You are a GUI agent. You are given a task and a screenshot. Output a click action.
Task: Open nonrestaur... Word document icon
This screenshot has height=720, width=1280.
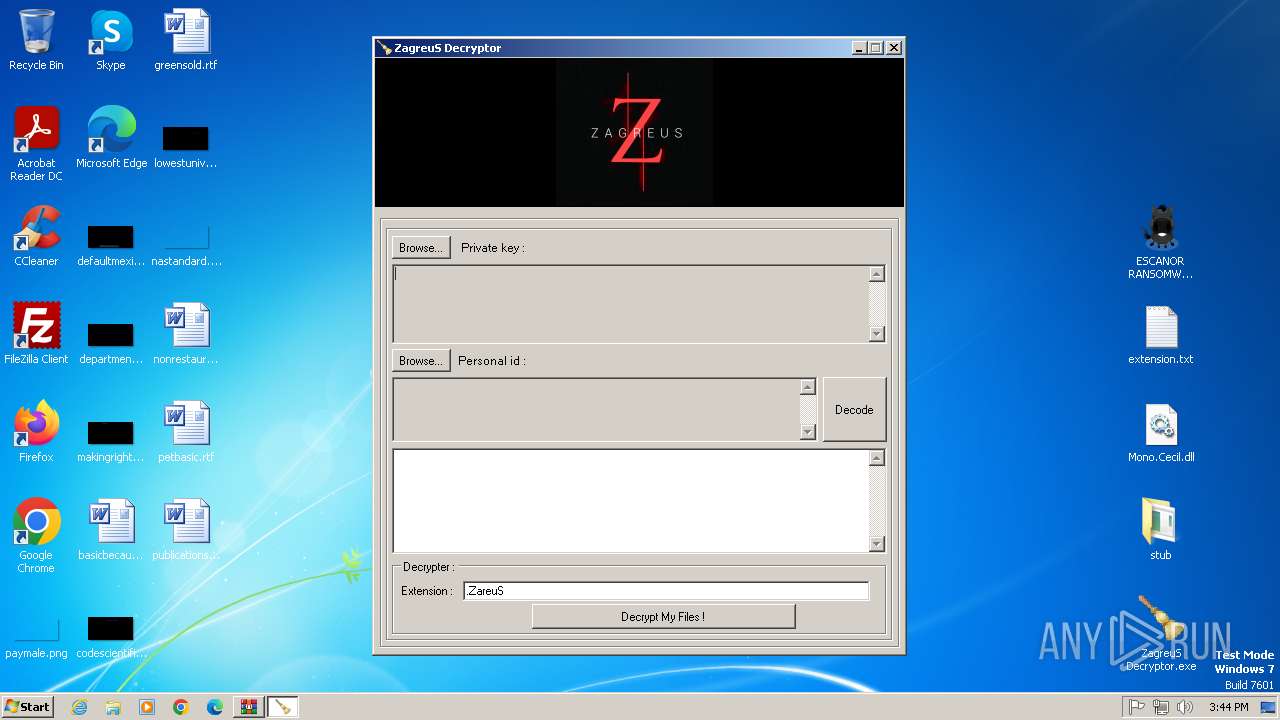click(186, 334)
